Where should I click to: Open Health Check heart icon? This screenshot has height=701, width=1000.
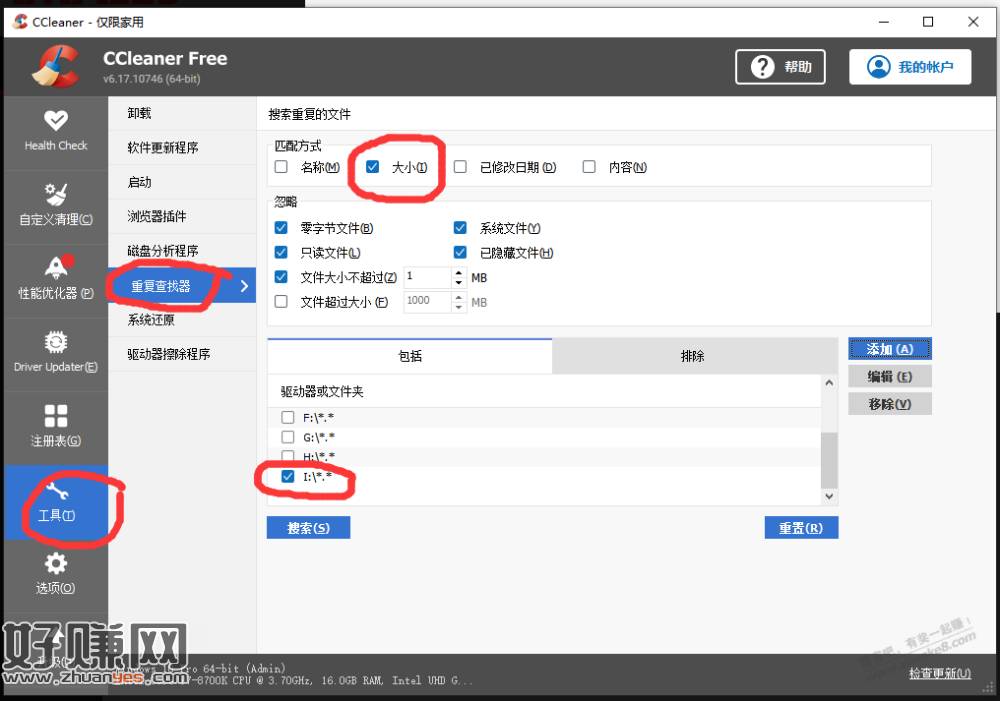tap(56, 121)
